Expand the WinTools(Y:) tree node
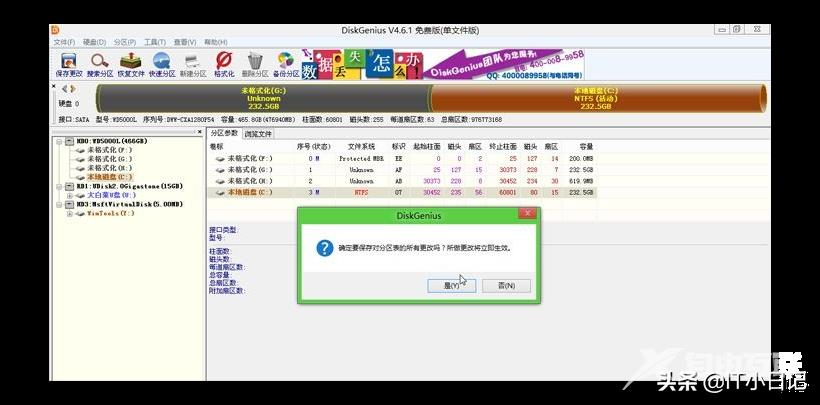Image resolution: width=820 pixels, height=405 pixels. click(x=70, y=213)
